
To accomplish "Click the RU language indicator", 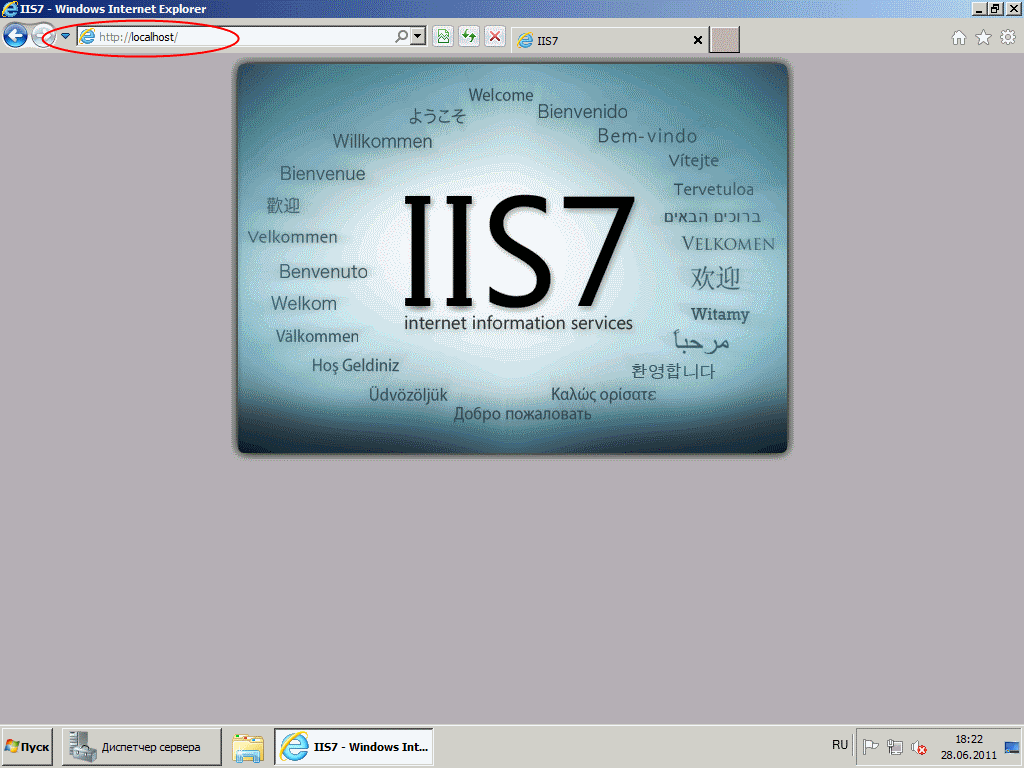I will coord(840,745).
